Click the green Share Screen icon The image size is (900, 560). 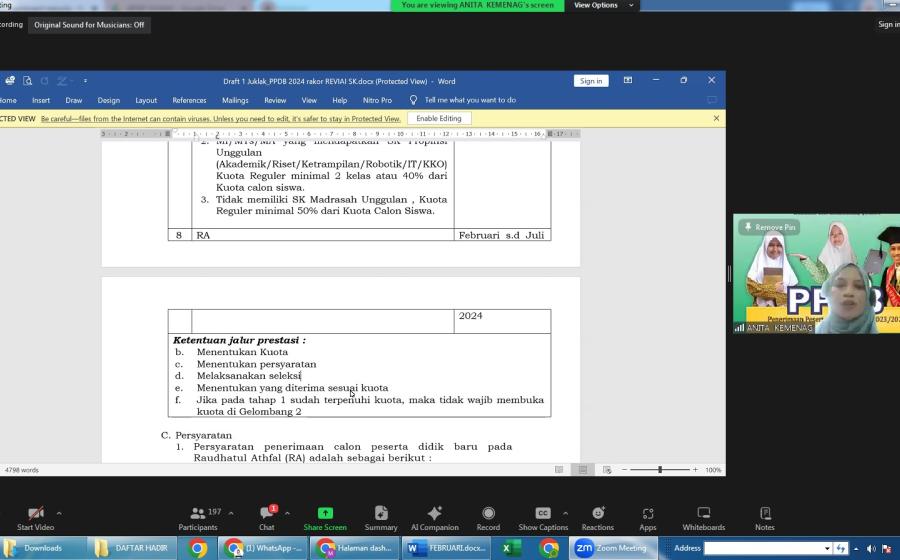pyautogui.click(x=325, y=514)
